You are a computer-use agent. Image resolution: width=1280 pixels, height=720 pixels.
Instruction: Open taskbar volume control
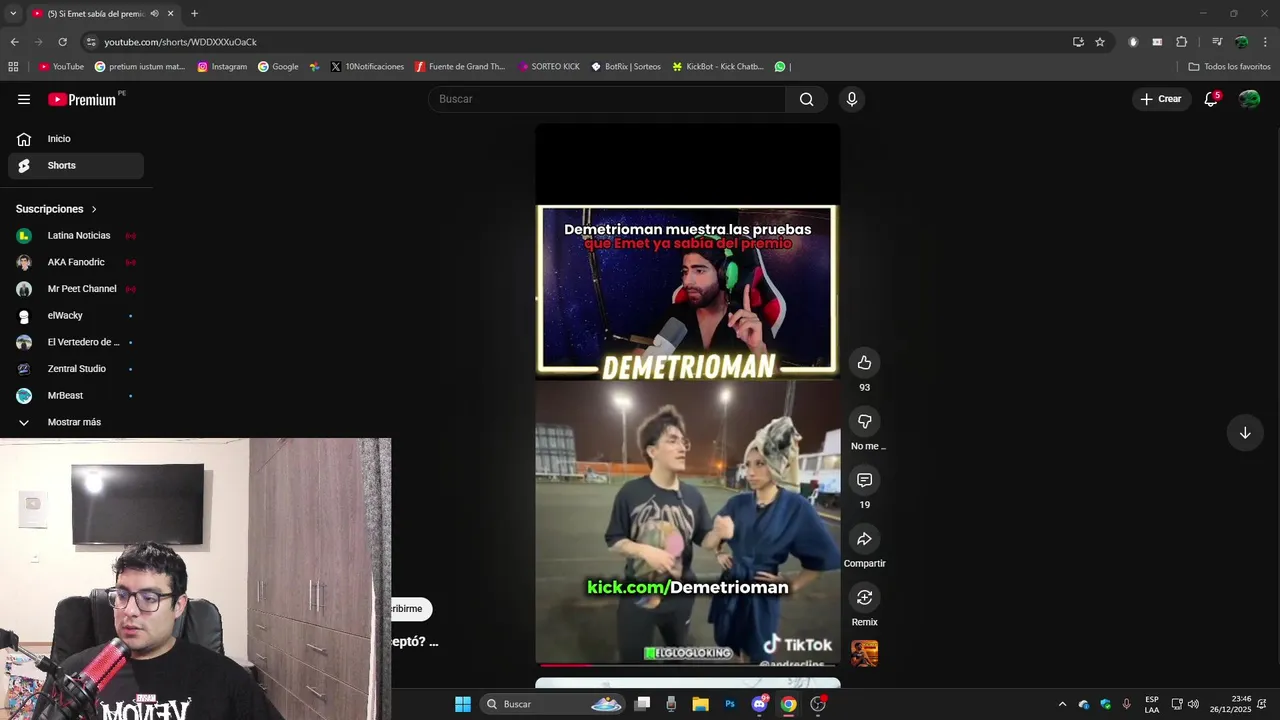coord(1193,704)
